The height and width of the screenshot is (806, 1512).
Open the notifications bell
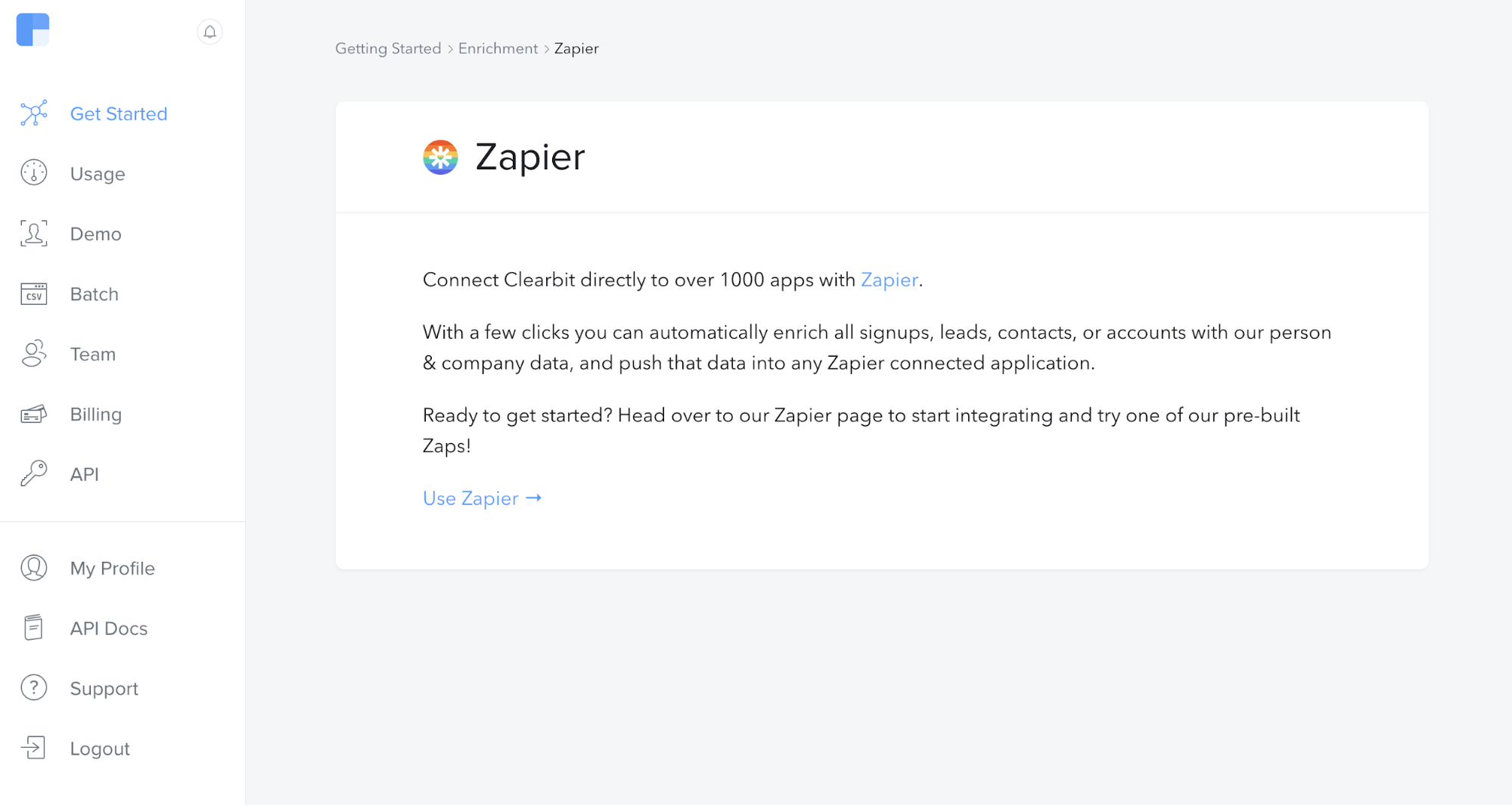(x=210, y=32)
